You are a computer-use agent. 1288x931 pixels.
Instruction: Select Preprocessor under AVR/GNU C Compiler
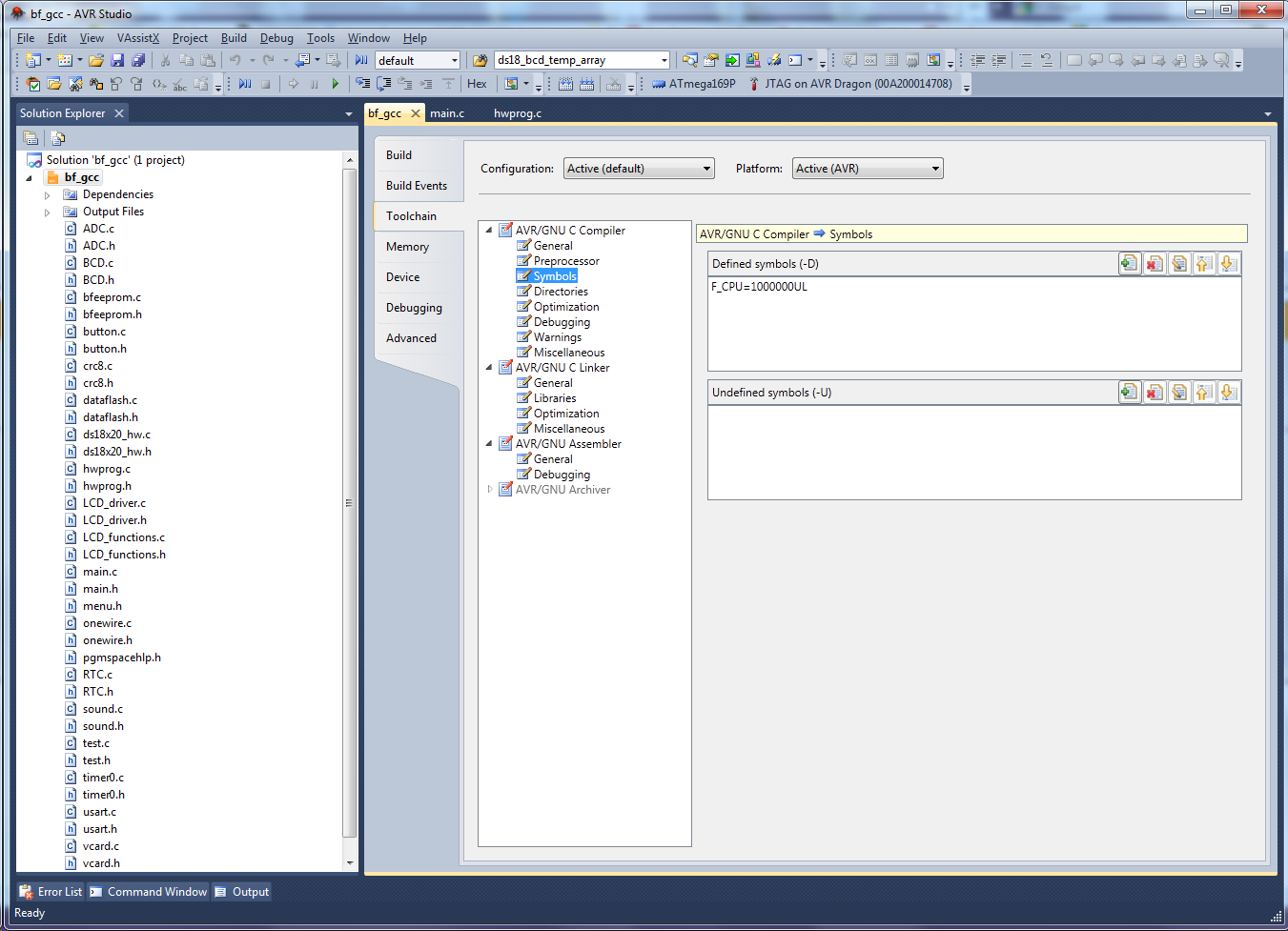(x=566, y=261)
